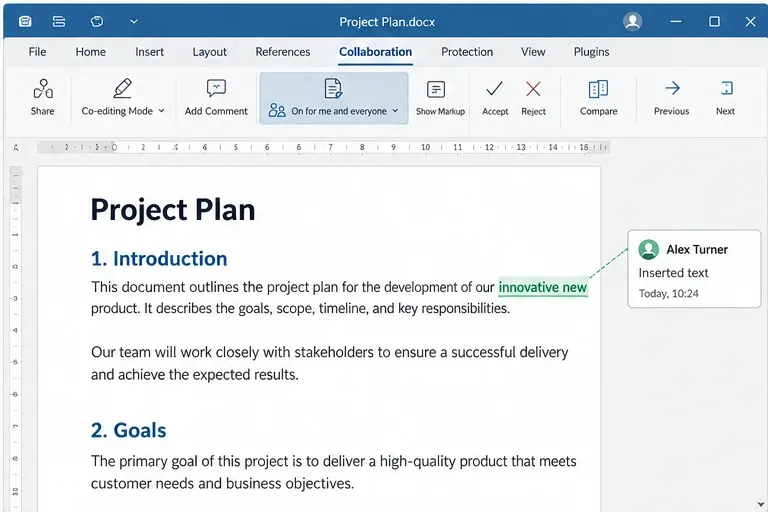The image size is (768, 512).
Task: Open the File menu
Action: [37, 52]
